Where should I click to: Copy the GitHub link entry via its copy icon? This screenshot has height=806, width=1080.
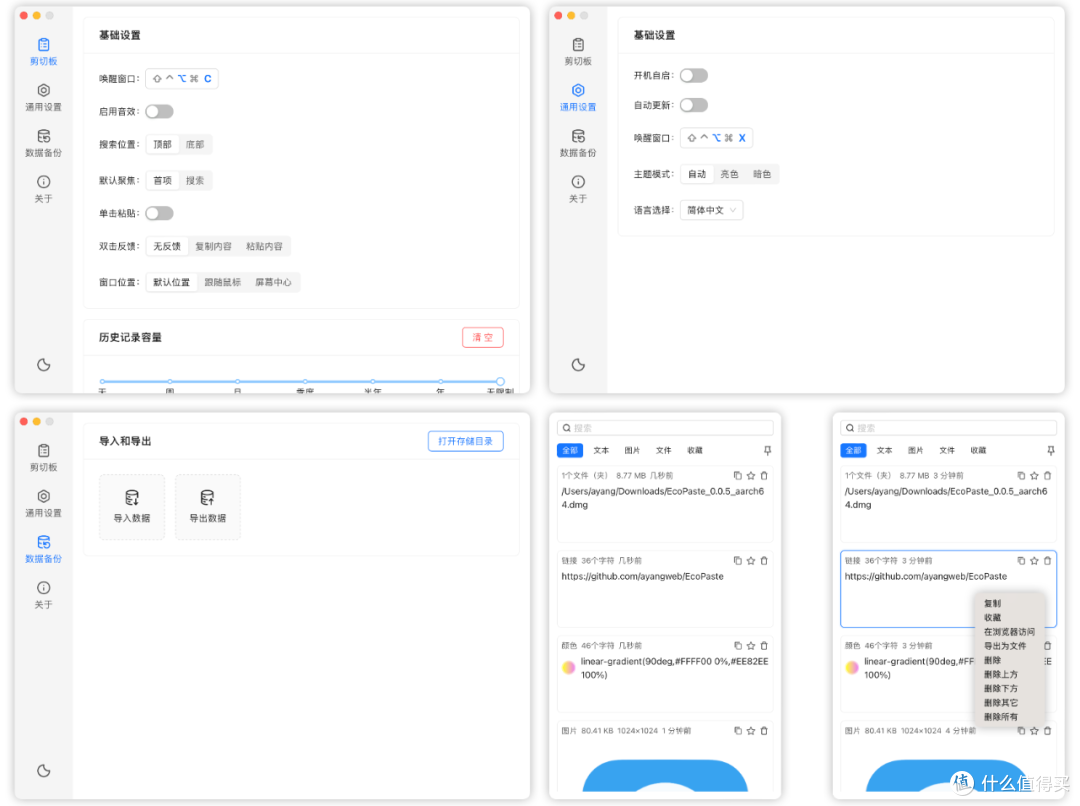pyautogui.click(x=737, y=560)
